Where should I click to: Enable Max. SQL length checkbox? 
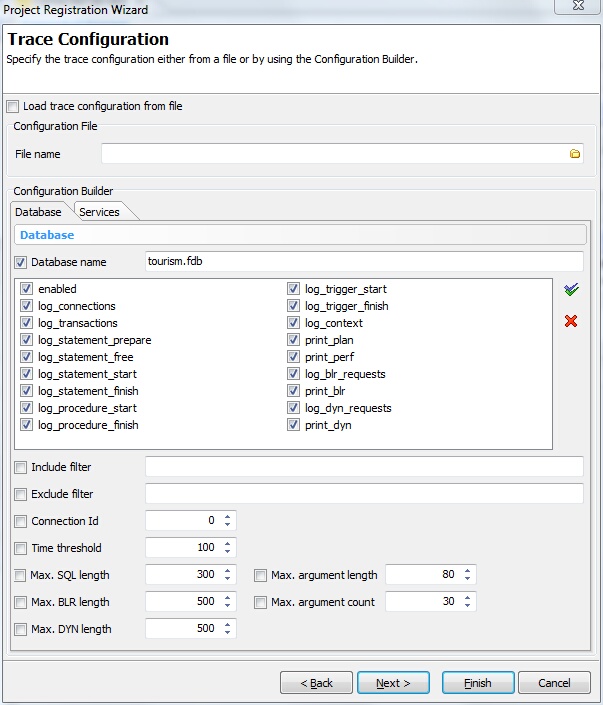click(x=20, y=576)
